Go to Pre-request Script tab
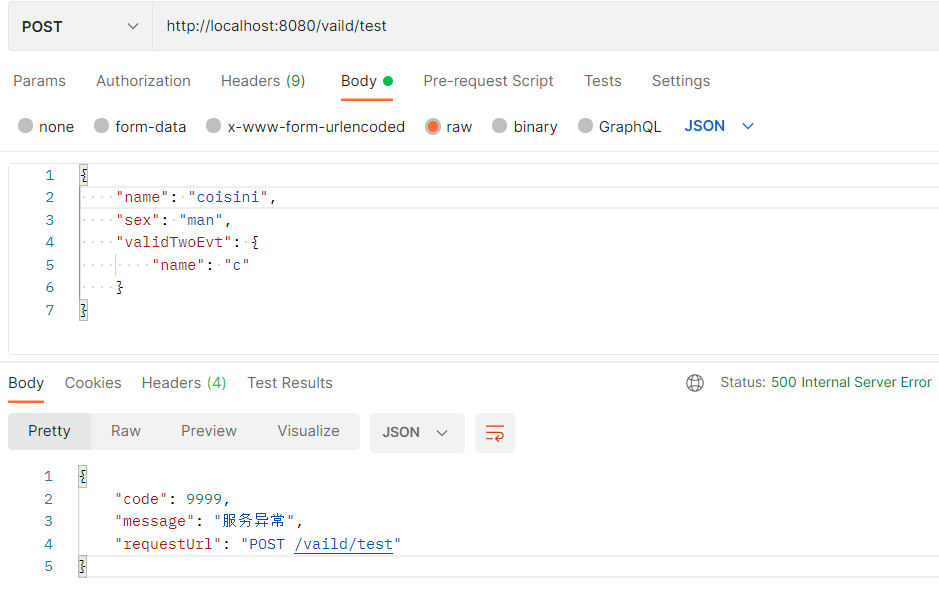Image resolution: width=939 pixels, height=593 pixels. [x=488, y=81]
